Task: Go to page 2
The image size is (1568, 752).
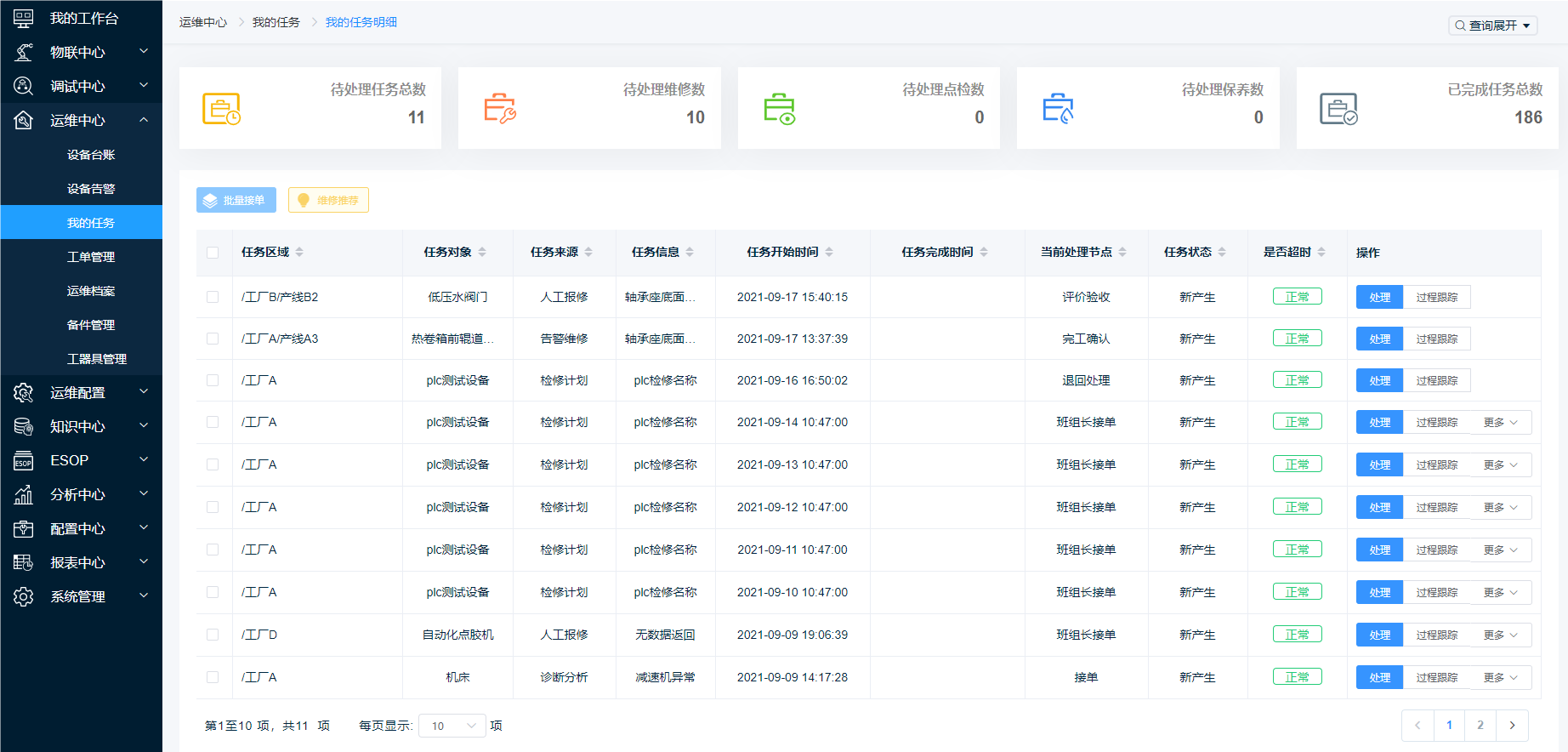Action: [x=1480, y=726]
